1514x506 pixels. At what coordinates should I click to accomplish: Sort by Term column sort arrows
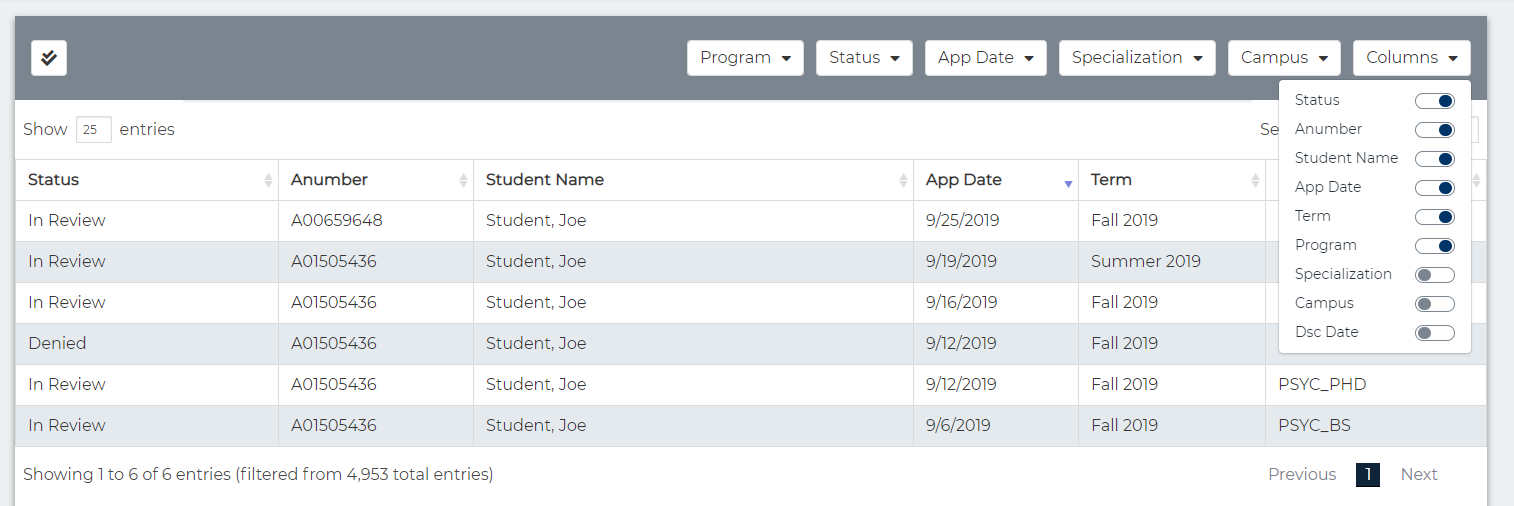1255,181
